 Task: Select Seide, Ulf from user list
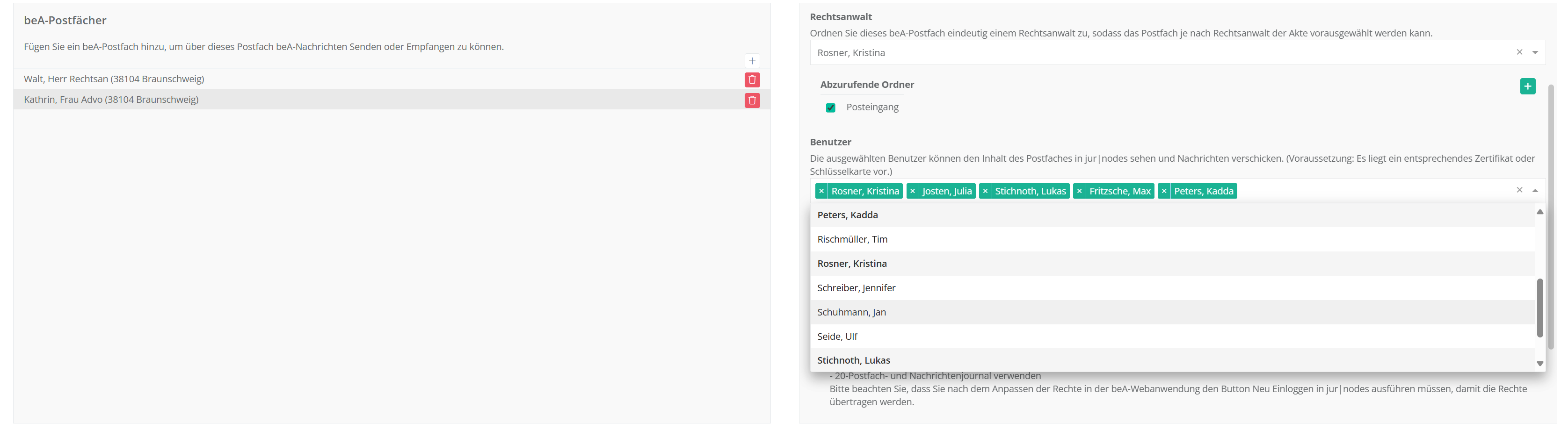837,337
